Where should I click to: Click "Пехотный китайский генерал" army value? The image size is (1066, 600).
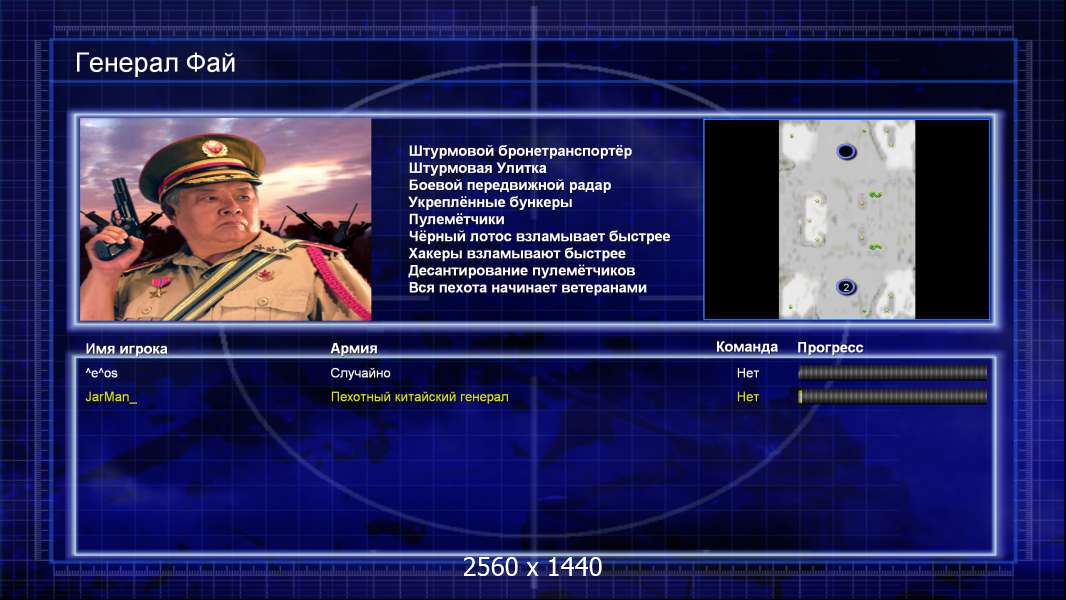(x=419, y=397)
